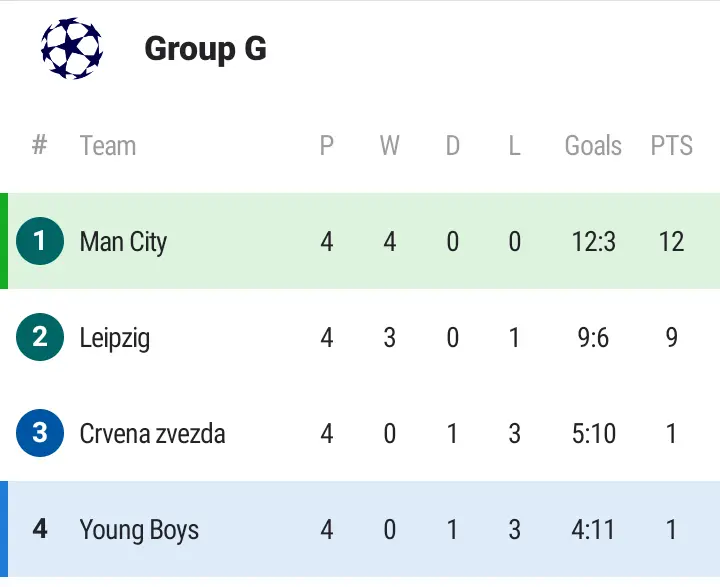Screen dimensions: 720x587
Task: Click the Team column header
Action: pyautogui.click(x=107, y=146)
